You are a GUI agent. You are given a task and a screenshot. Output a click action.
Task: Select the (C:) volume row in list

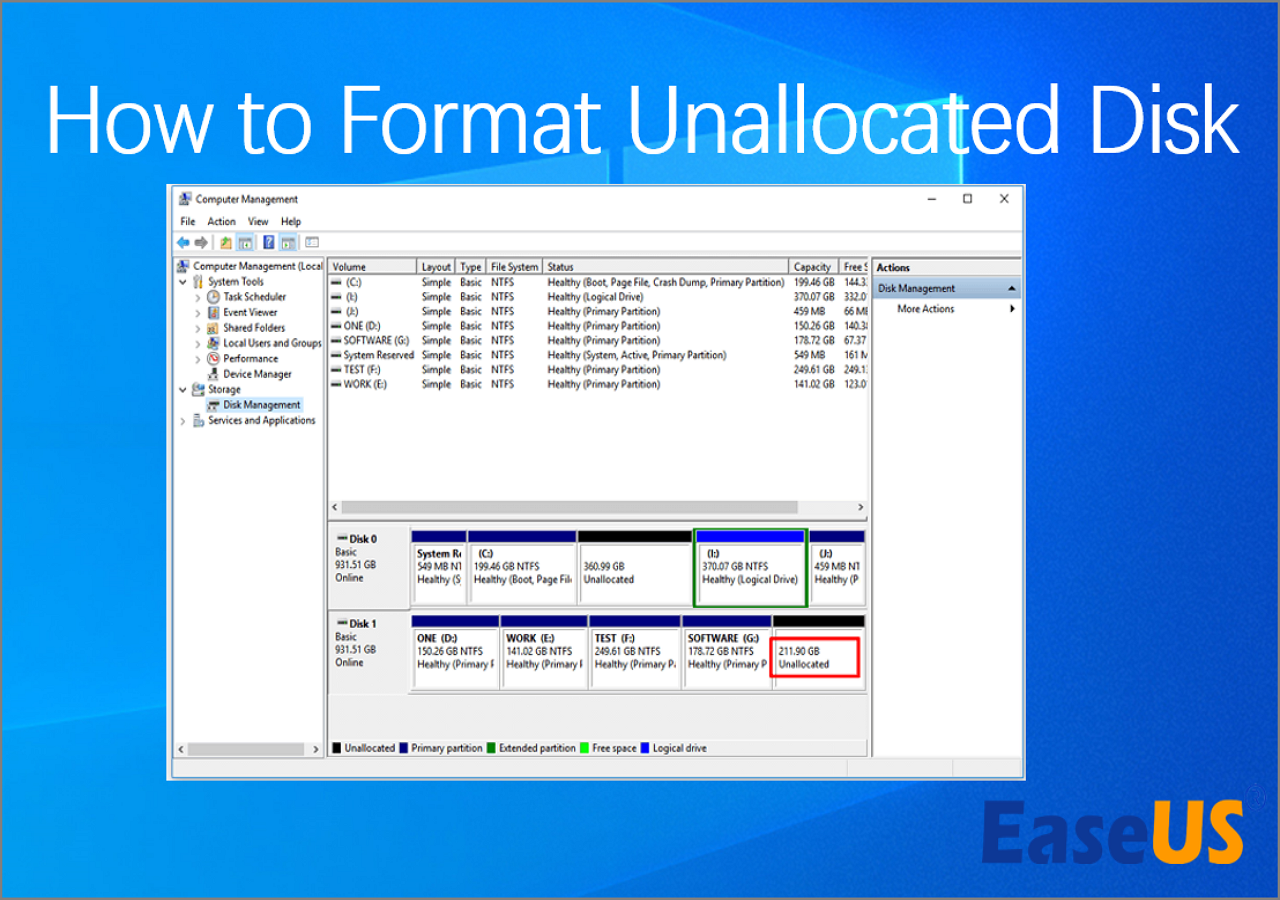tap(596, 283)
